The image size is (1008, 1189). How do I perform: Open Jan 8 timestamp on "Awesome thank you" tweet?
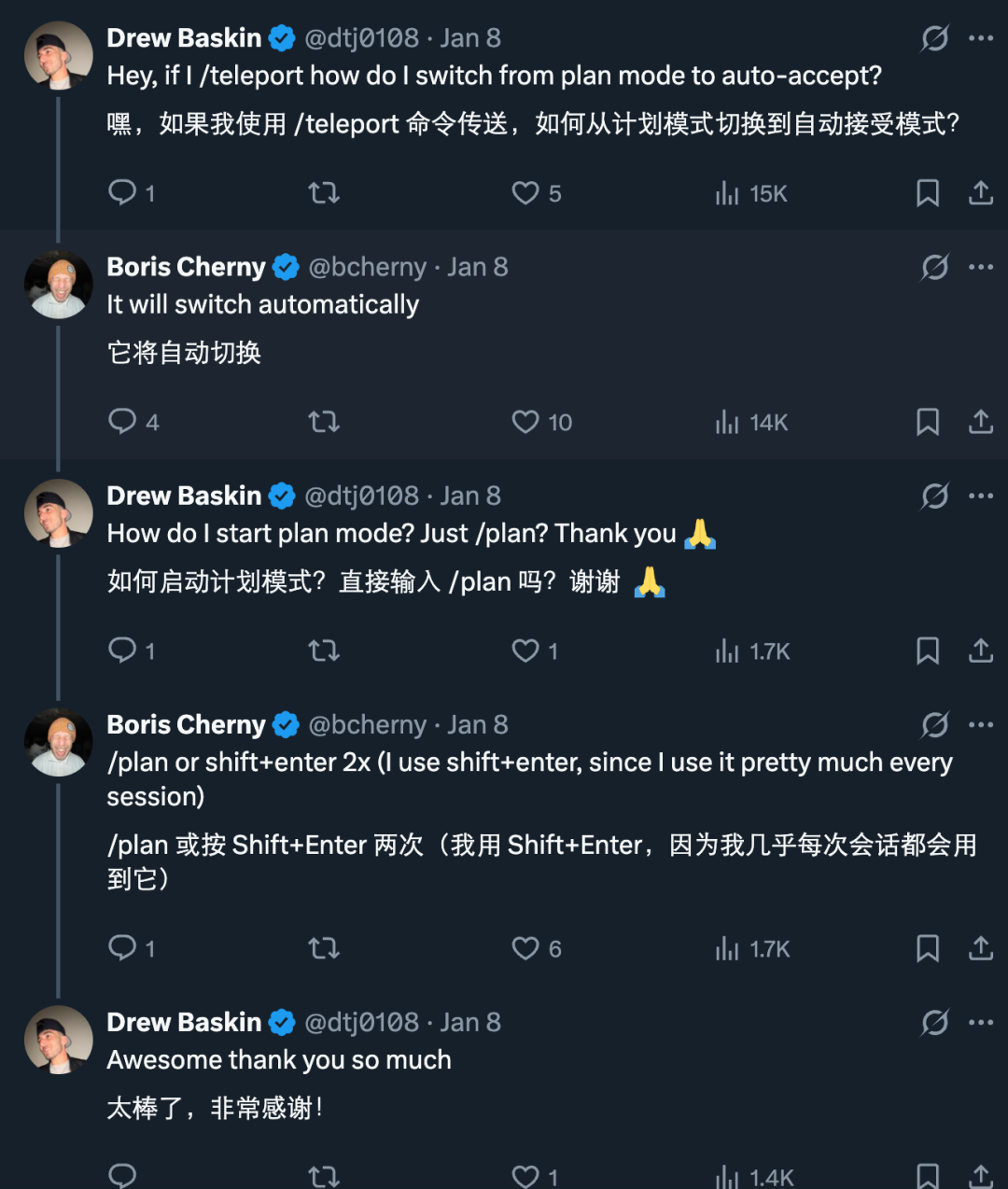click(470, 1022)
